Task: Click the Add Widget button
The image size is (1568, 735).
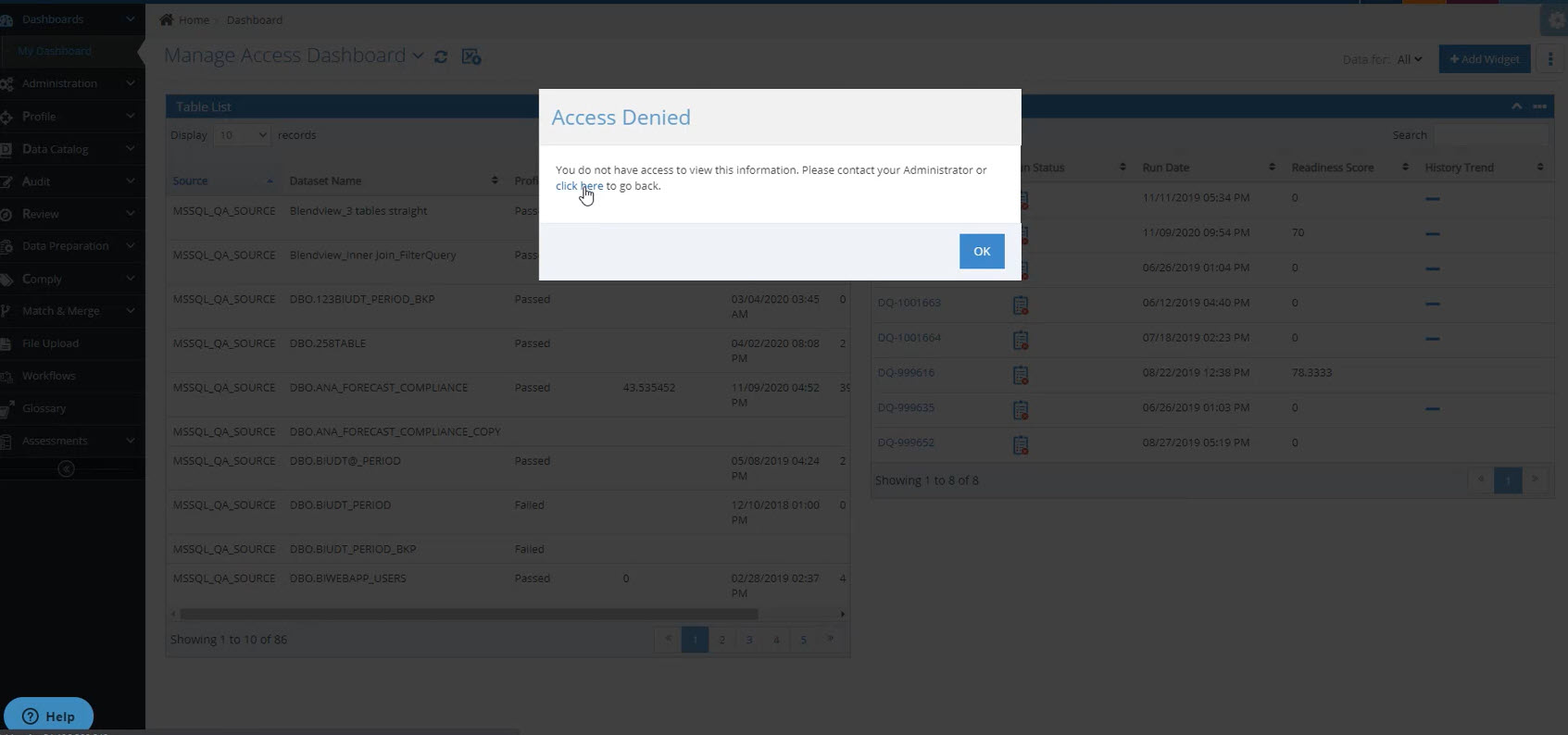Action: pos(1485,59)
